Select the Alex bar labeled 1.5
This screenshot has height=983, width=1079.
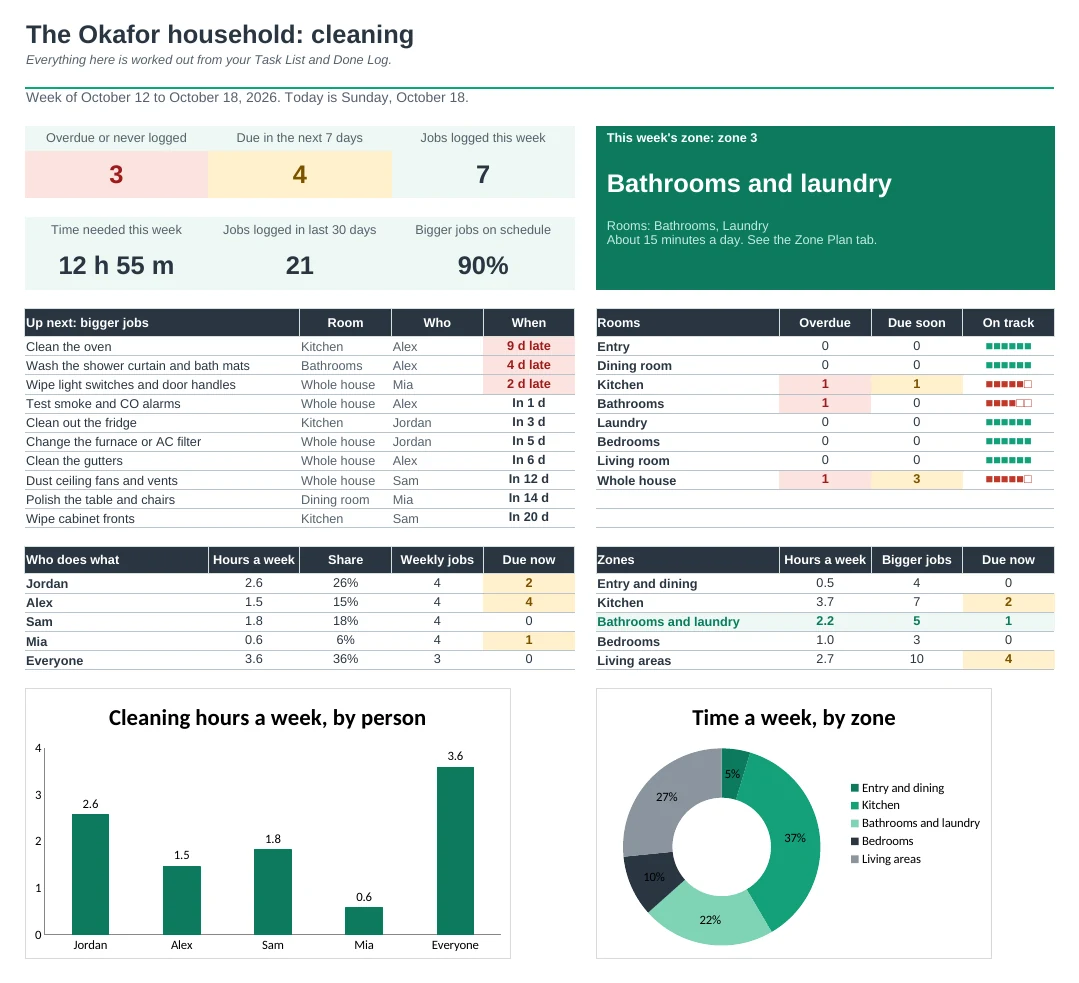[x=182, y=900]
